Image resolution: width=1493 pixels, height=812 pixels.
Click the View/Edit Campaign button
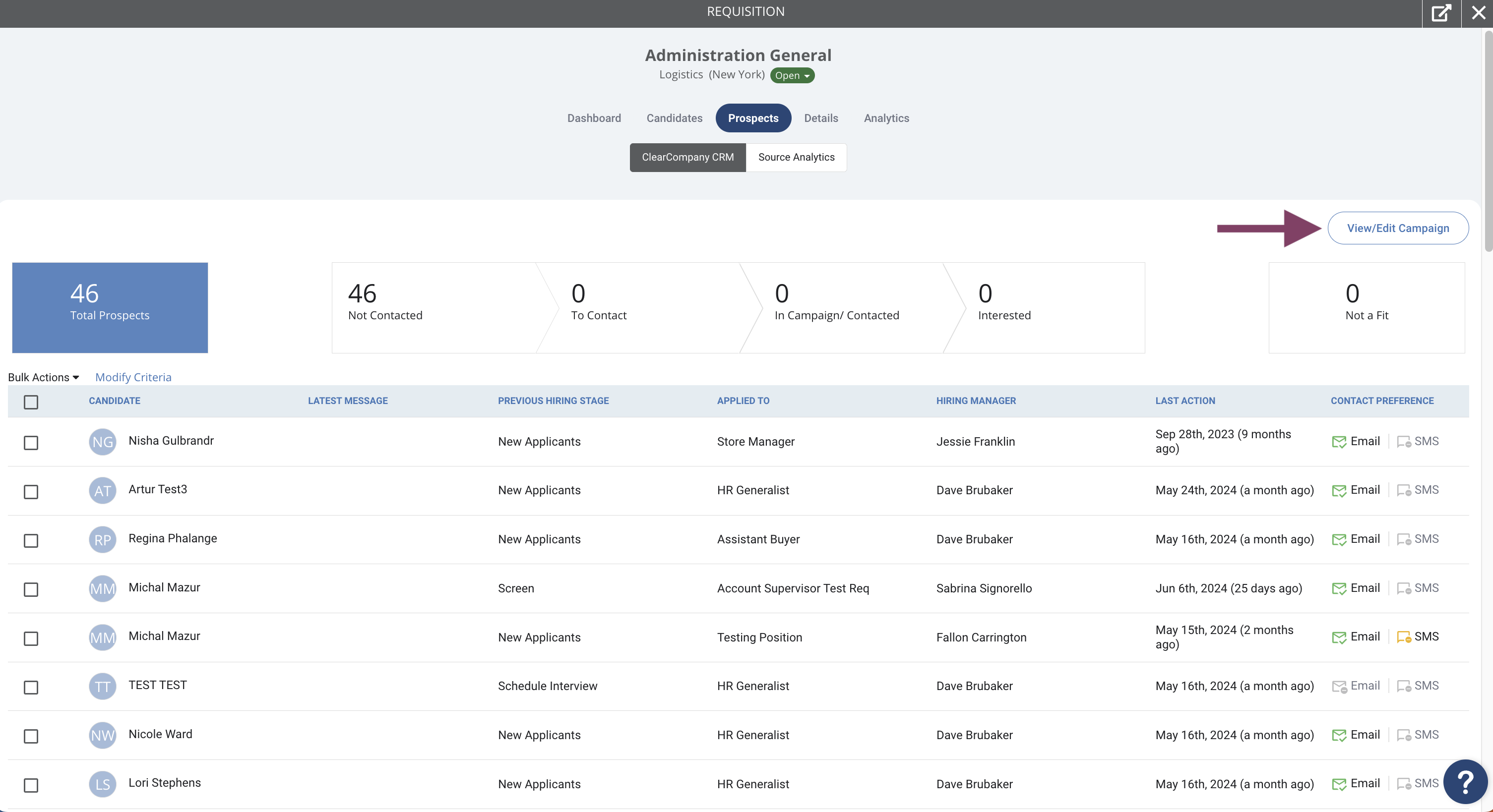coord(1398,228)
